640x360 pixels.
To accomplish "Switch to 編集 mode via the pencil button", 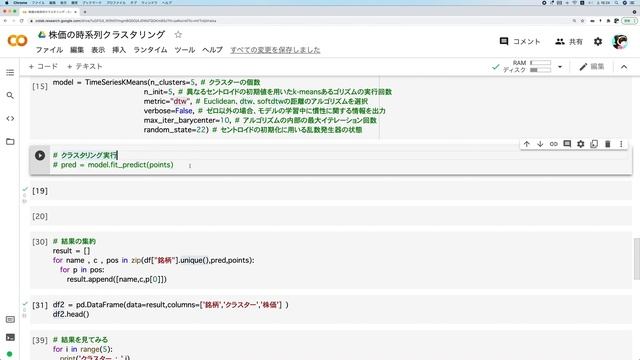I will pyautogui.click(x=591, y=67).
